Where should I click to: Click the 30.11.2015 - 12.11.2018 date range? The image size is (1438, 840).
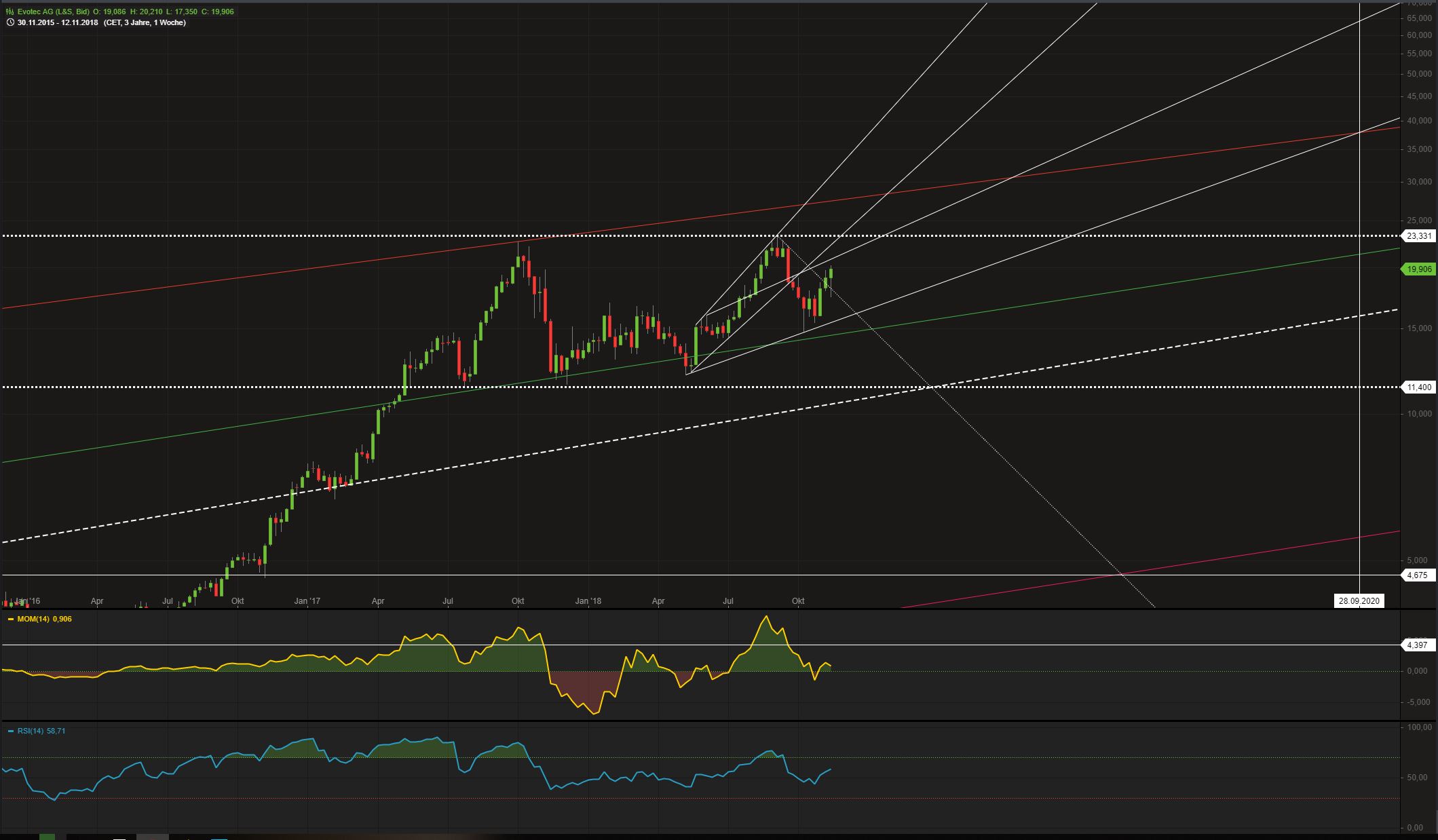tap(58, 22)
